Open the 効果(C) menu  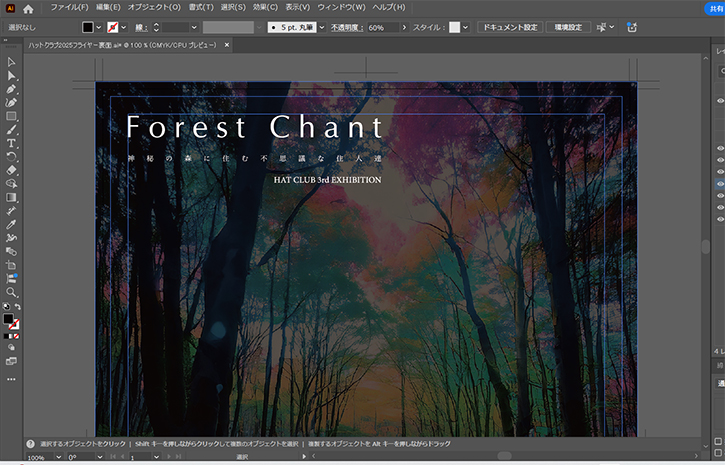[x=266, y=8]
